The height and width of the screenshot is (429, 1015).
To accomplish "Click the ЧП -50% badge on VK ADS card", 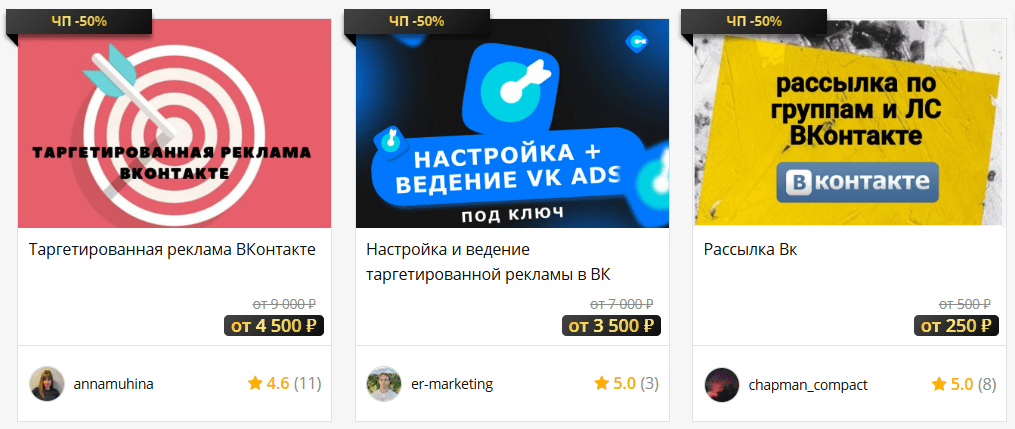I will (417, 21).
